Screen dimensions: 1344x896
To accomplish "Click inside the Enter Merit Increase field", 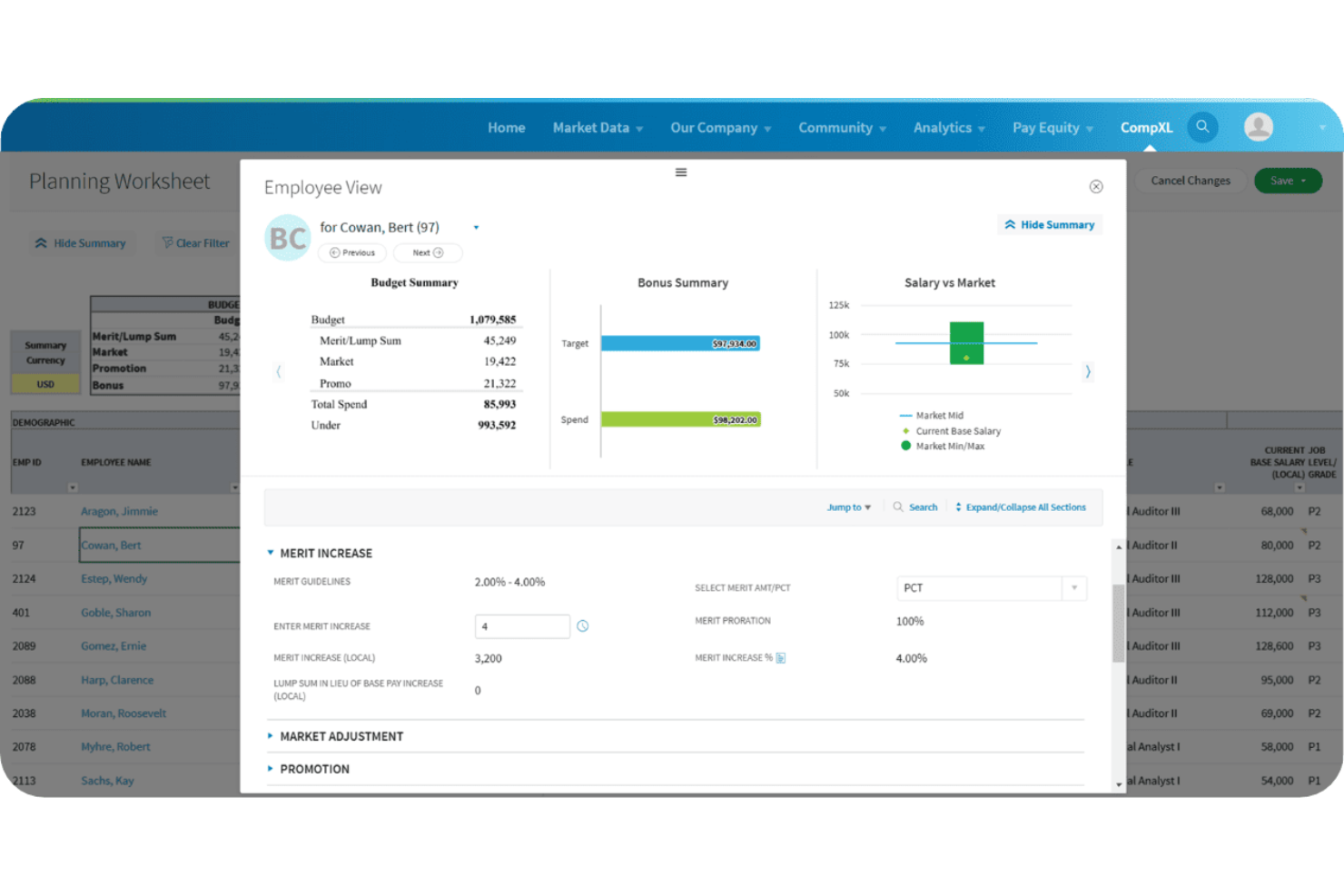I will click(522, 625).
